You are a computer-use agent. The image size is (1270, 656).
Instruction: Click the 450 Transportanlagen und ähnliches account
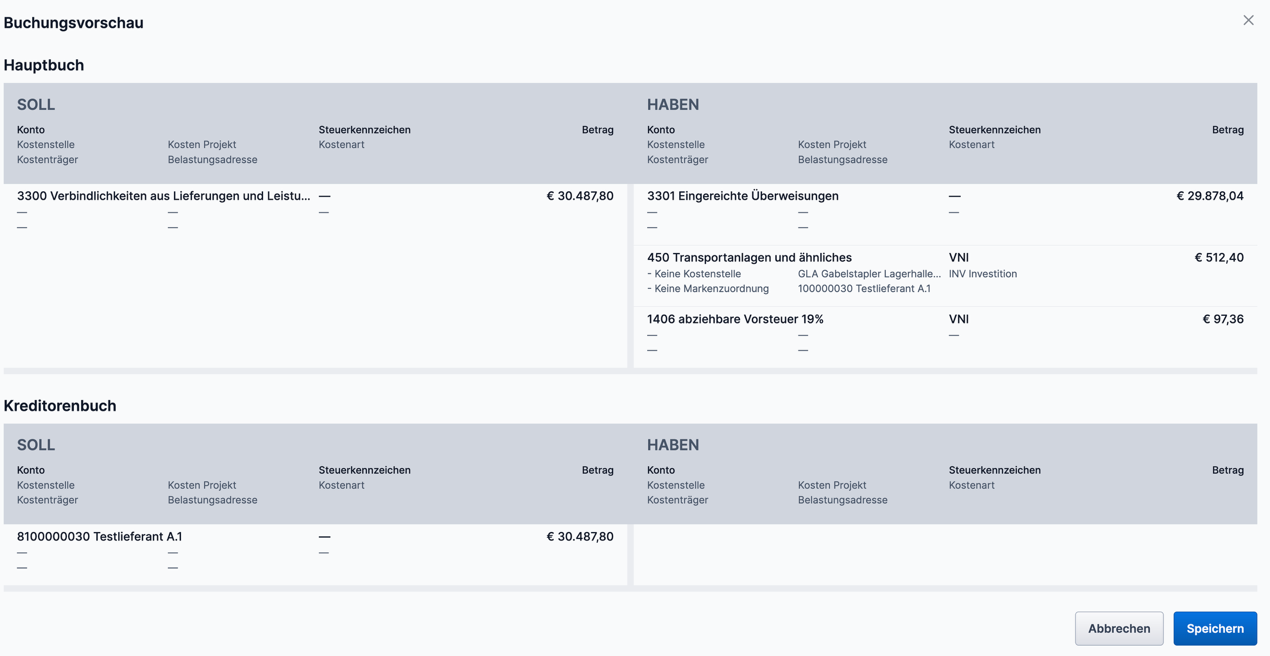pyautogui.click(x=749, y=257)
